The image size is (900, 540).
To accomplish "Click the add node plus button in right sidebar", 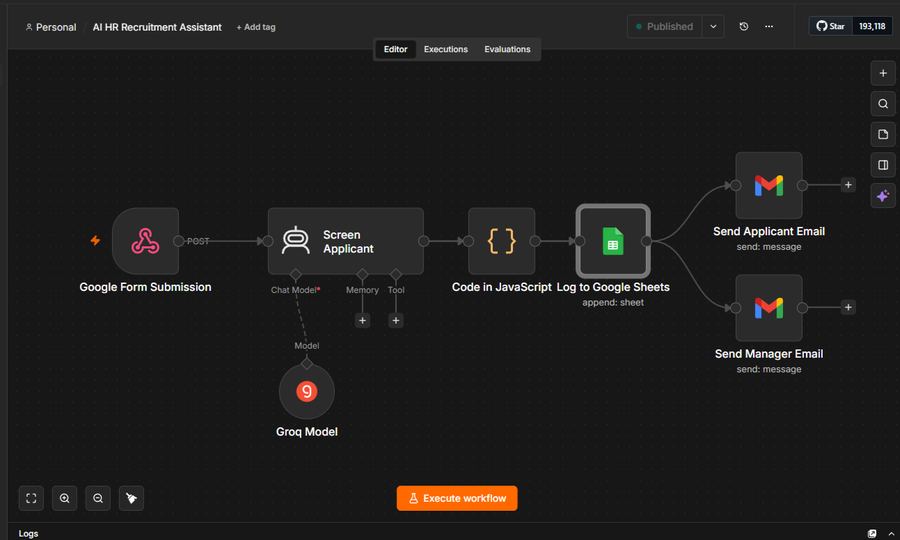I will [x=883, y=73].
